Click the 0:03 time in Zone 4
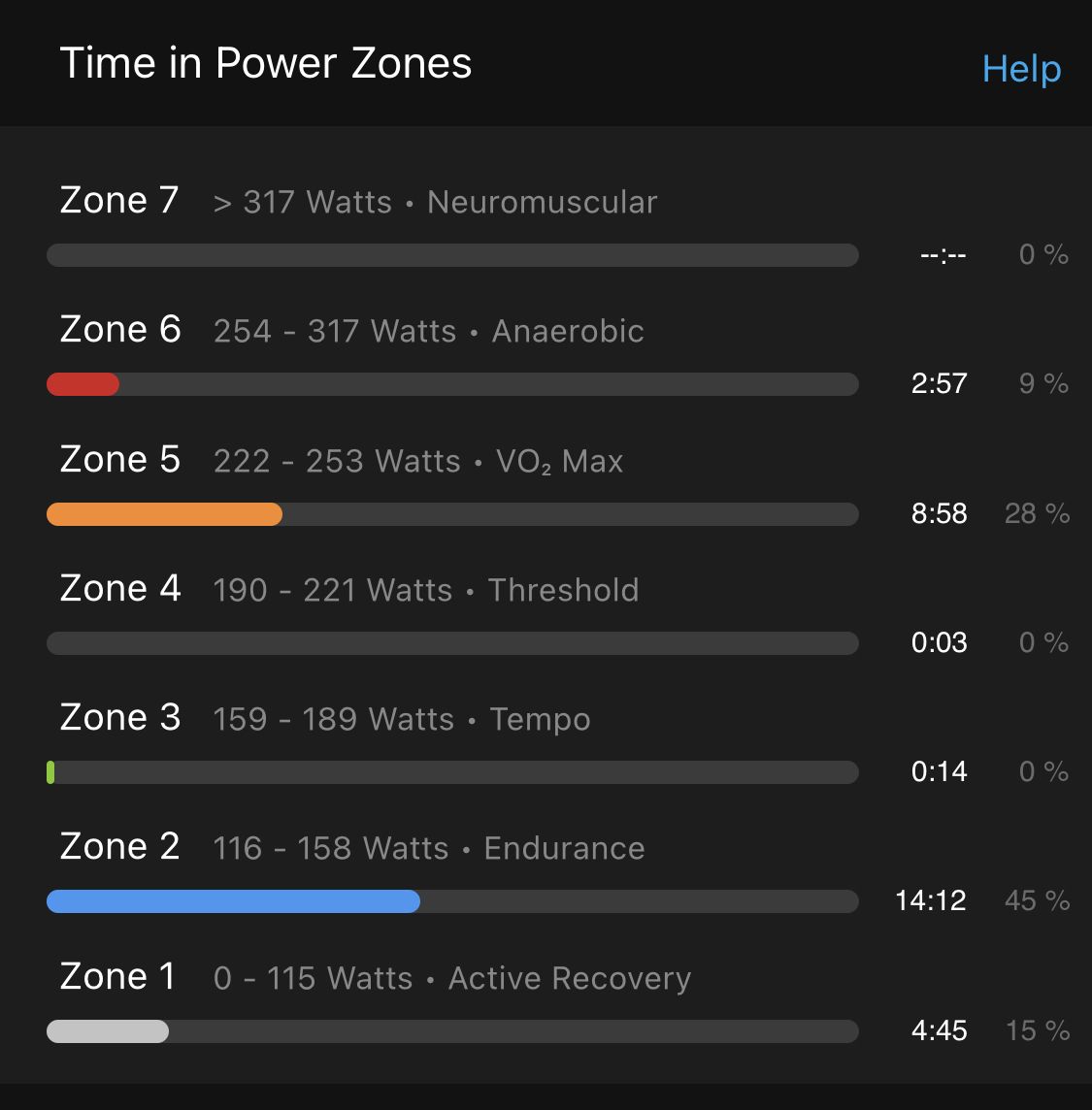The height and width of the screenshot is (1110, 1092). [x=939, y=643]
